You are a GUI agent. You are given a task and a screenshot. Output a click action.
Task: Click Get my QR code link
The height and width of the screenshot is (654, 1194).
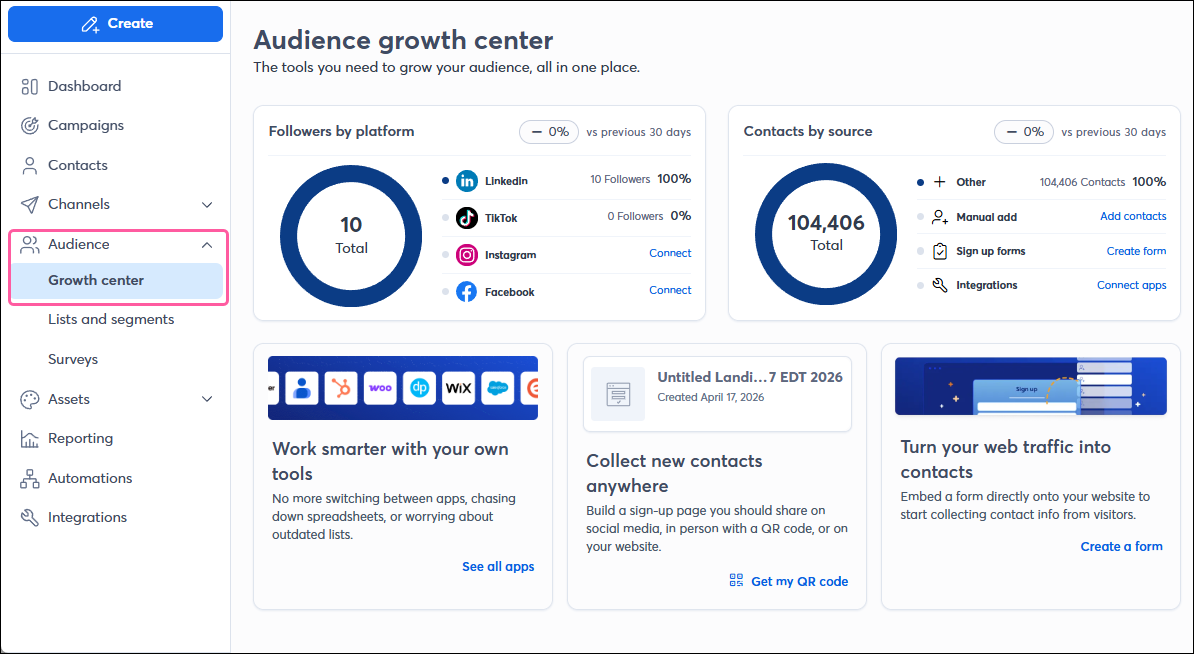point(800,582)
